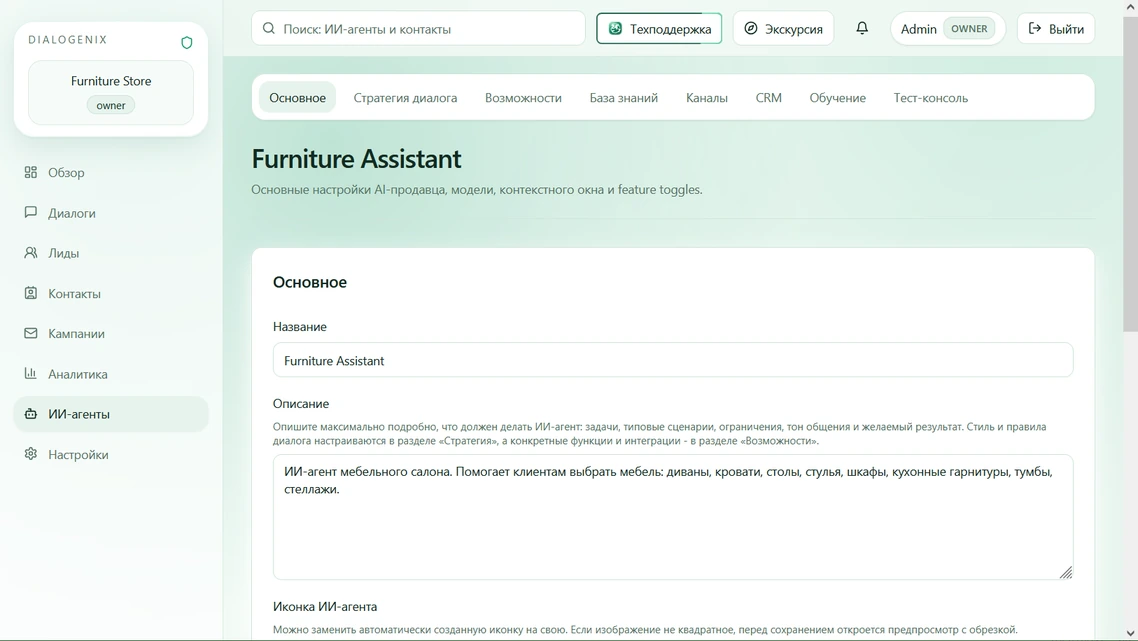The image size is (1138, 641).
Task: Click the Диалоги chat bubble icon
Action: coord(30,213)
